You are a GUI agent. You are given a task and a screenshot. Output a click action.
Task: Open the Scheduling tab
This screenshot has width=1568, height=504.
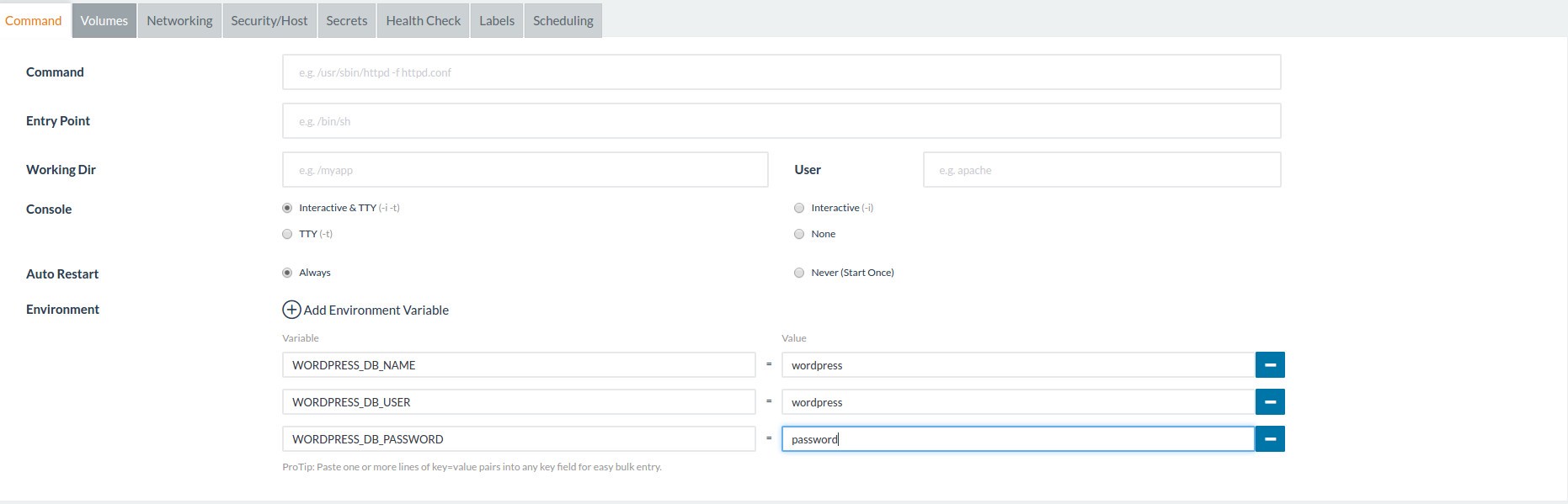tap(563, 21)
